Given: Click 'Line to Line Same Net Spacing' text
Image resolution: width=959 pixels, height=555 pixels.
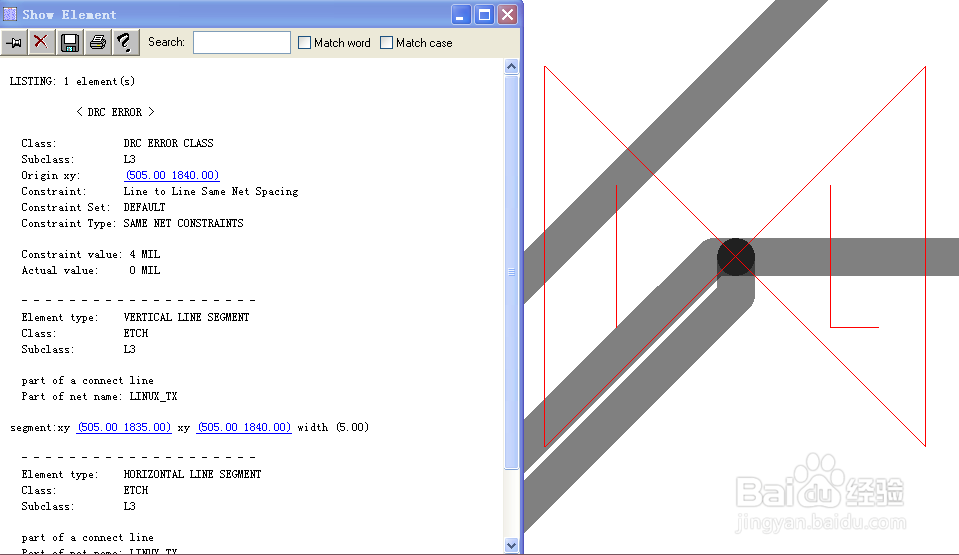Looking at the screenshot, I should (x=211, y=192).
